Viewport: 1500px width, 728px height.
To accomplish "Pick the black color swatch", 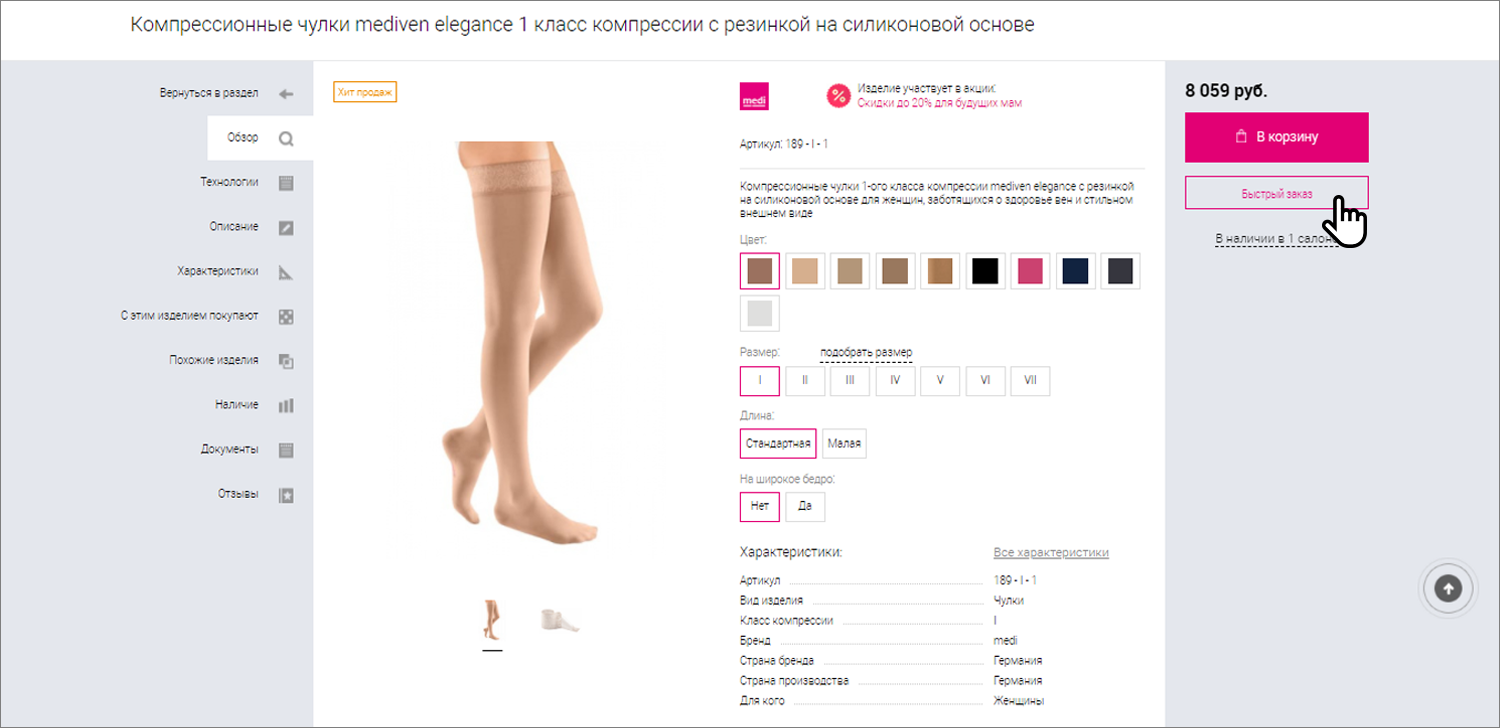I will [985, 271].
